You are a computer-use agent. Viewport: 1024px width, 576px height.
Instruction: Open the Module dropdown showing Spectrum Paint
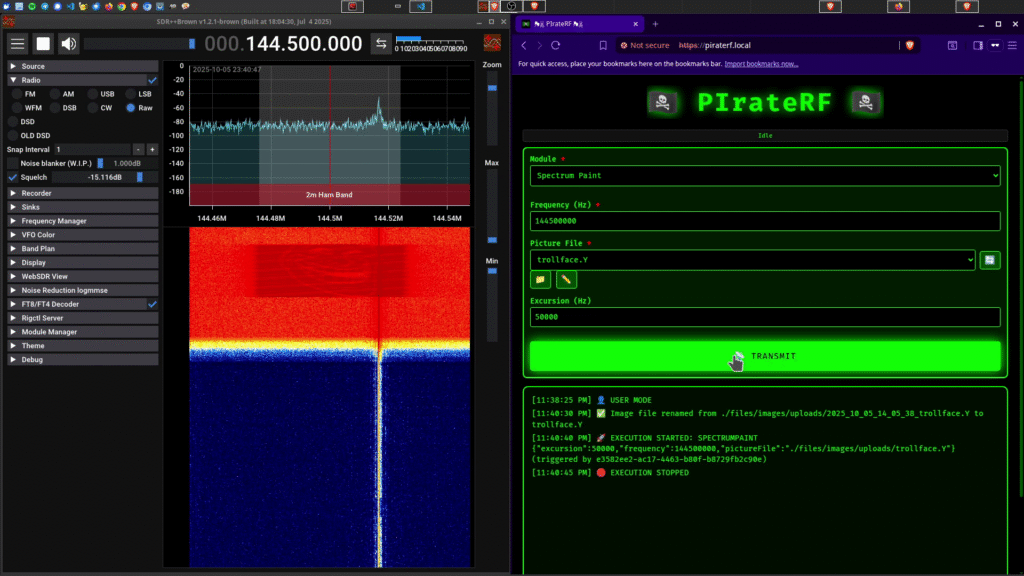pos(764,176)
